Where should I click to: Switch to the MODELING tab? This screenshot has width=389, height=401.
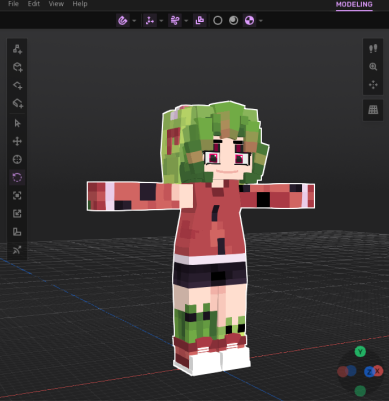(354, 4)
